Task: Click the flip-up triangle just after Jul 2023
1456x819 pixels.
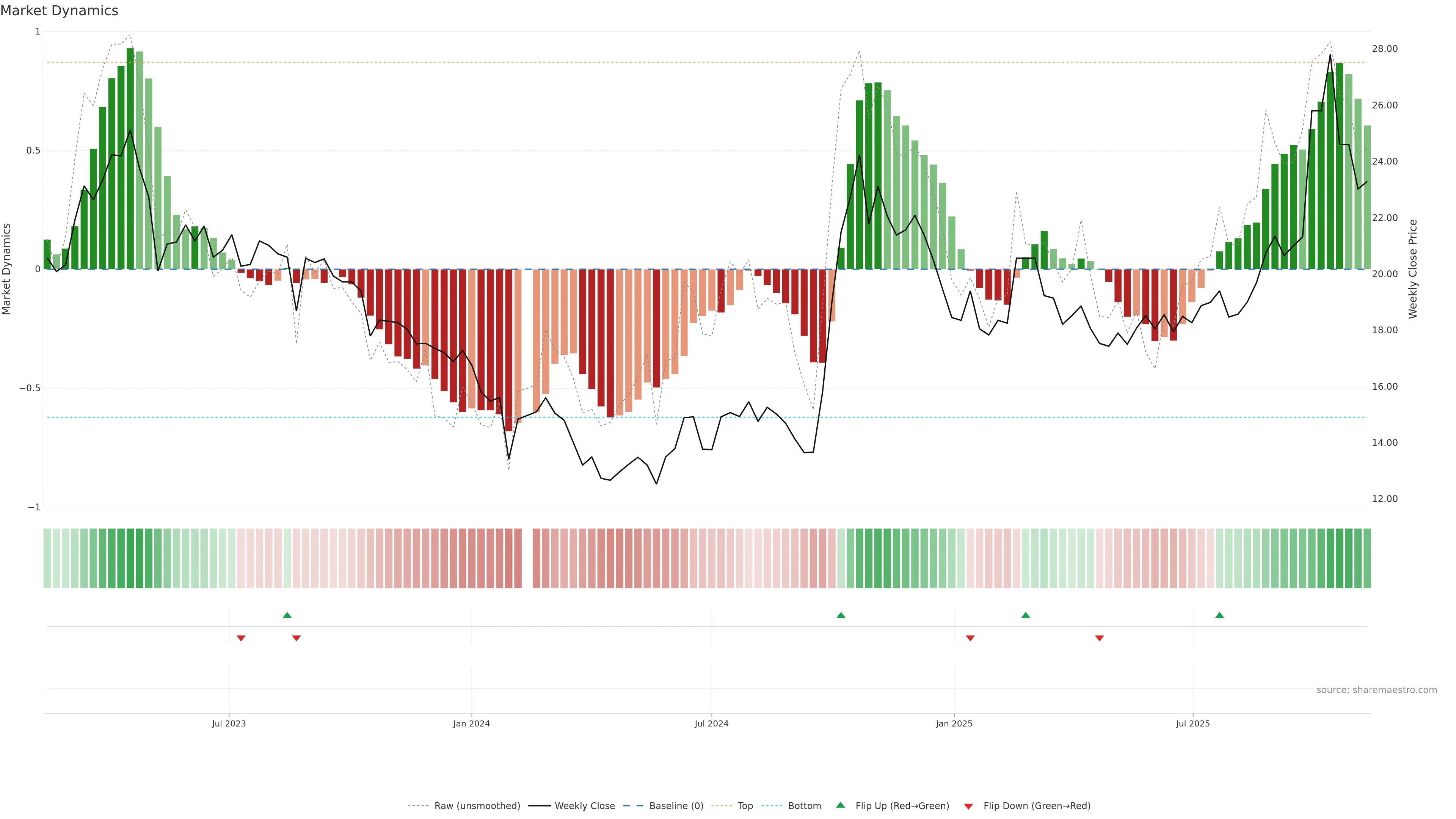Action: tap(287, 615)
